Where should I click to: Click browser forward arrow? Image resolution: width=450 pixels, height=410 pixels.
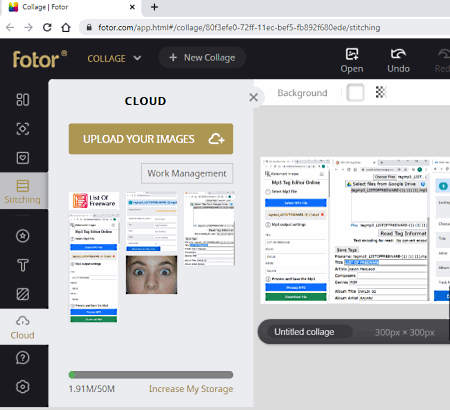pos(29,27)
